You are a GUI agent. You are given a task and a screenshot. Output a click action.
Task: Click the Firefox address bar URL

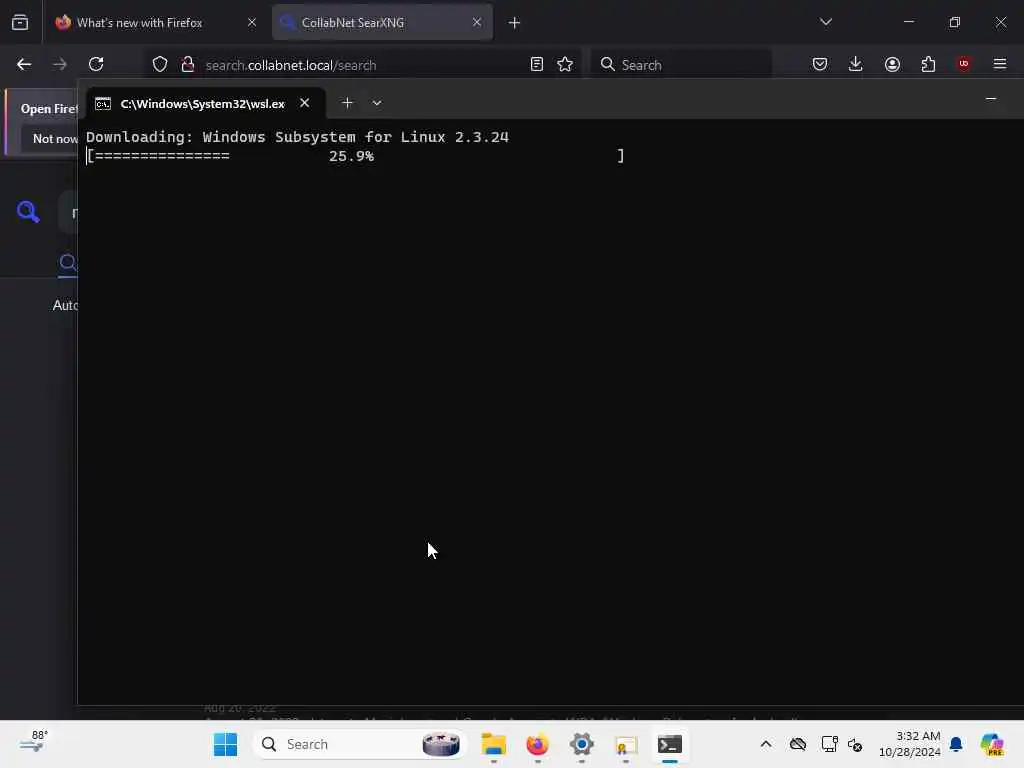[291, 65]
